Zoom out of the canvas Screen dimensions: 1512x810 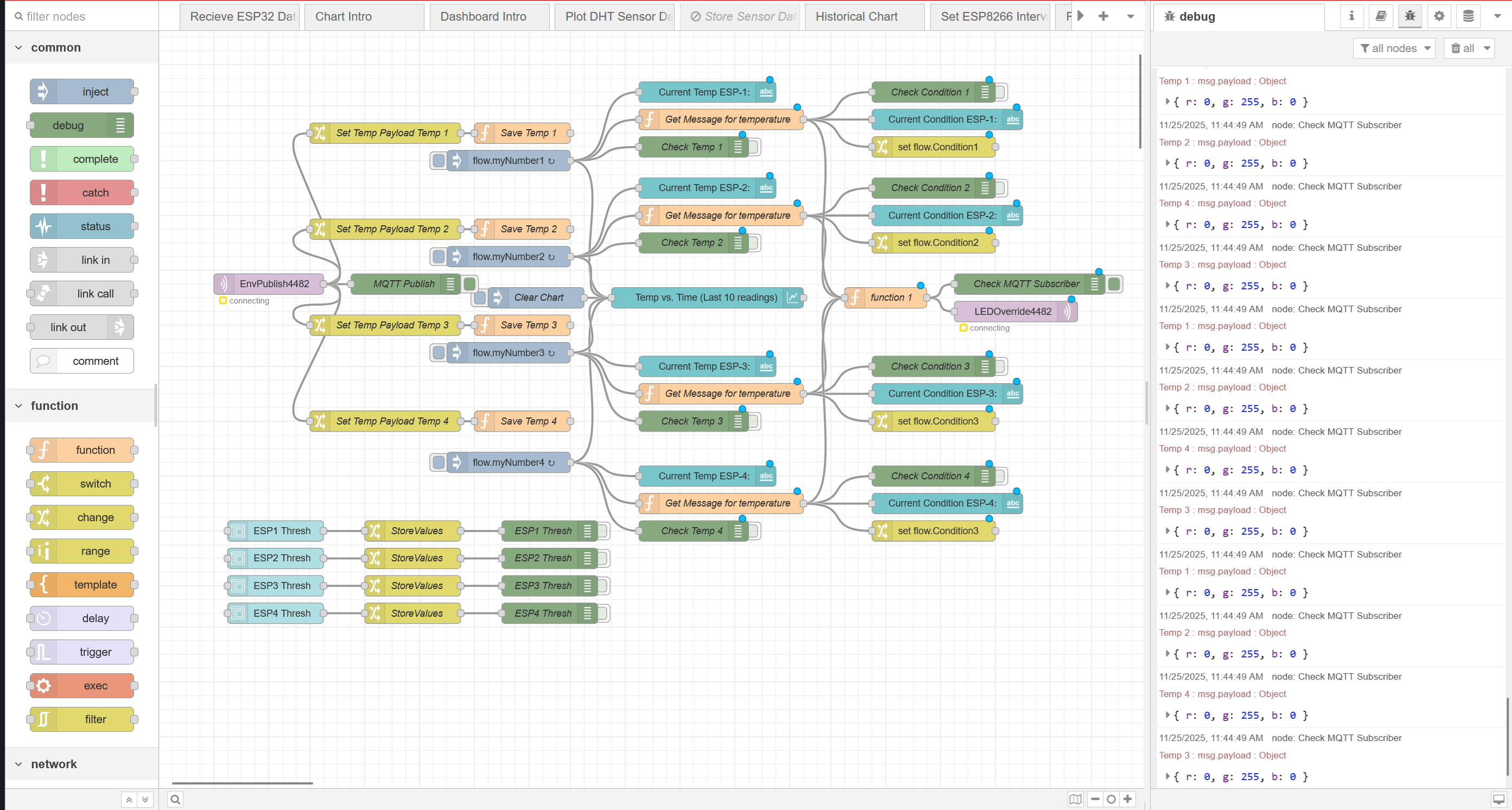pyautogui.click(x=1095, y=799)
